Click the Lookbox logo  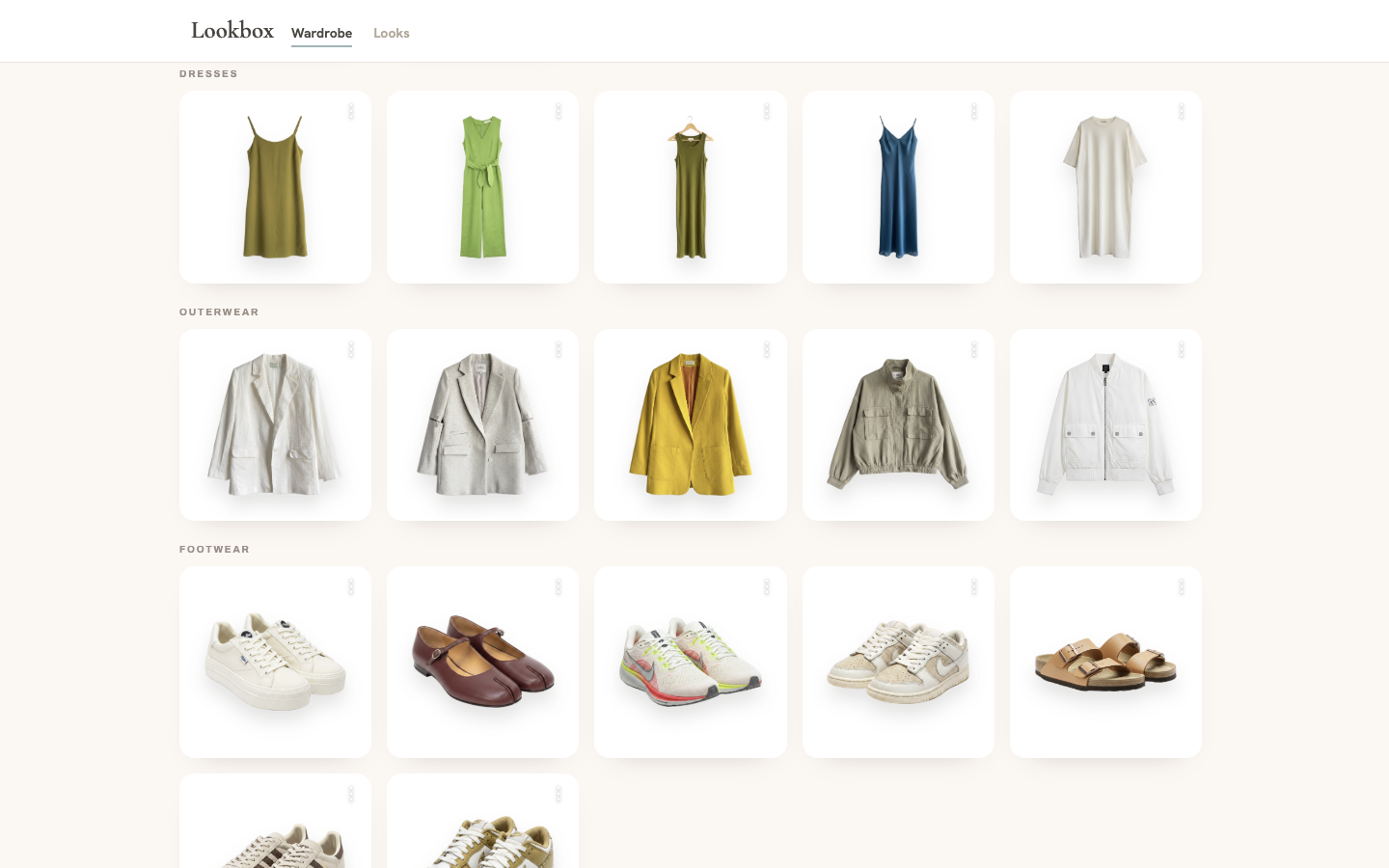[x=232, y=30]
